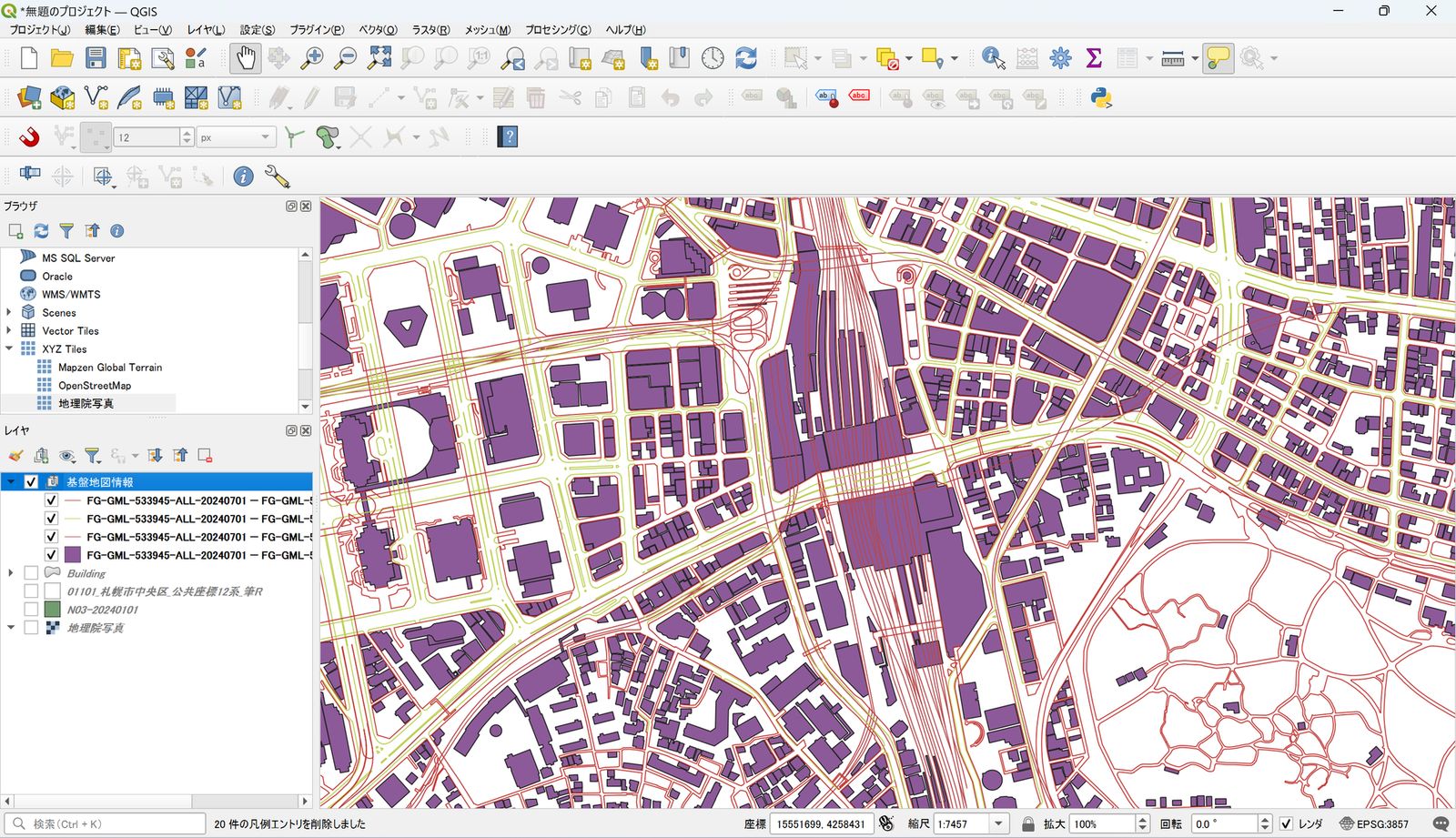Create a new GeoPackage layer icon
Viewport: 1456px width, 838px height.
click(63, 97)
